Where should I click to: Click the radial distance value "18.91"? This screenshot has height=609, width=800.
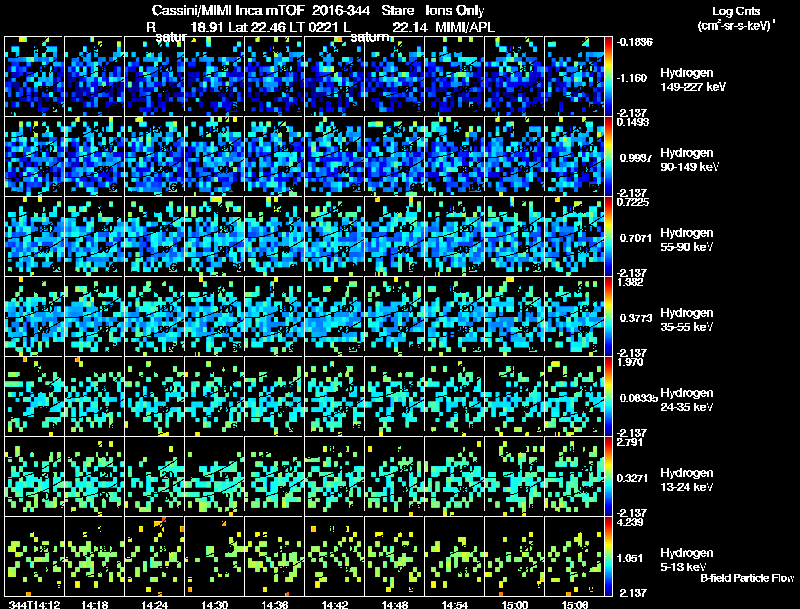tap(207, 27)
